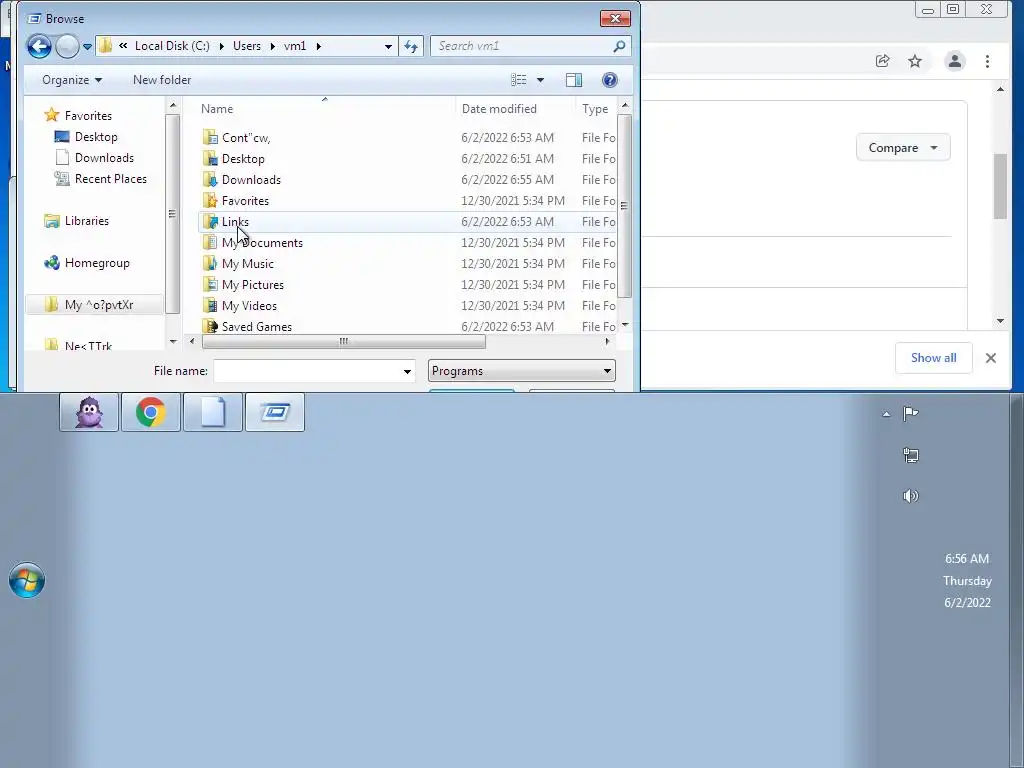Select the My Documents folder
This screenshot has width=1024, height=768.
[263, 242]
